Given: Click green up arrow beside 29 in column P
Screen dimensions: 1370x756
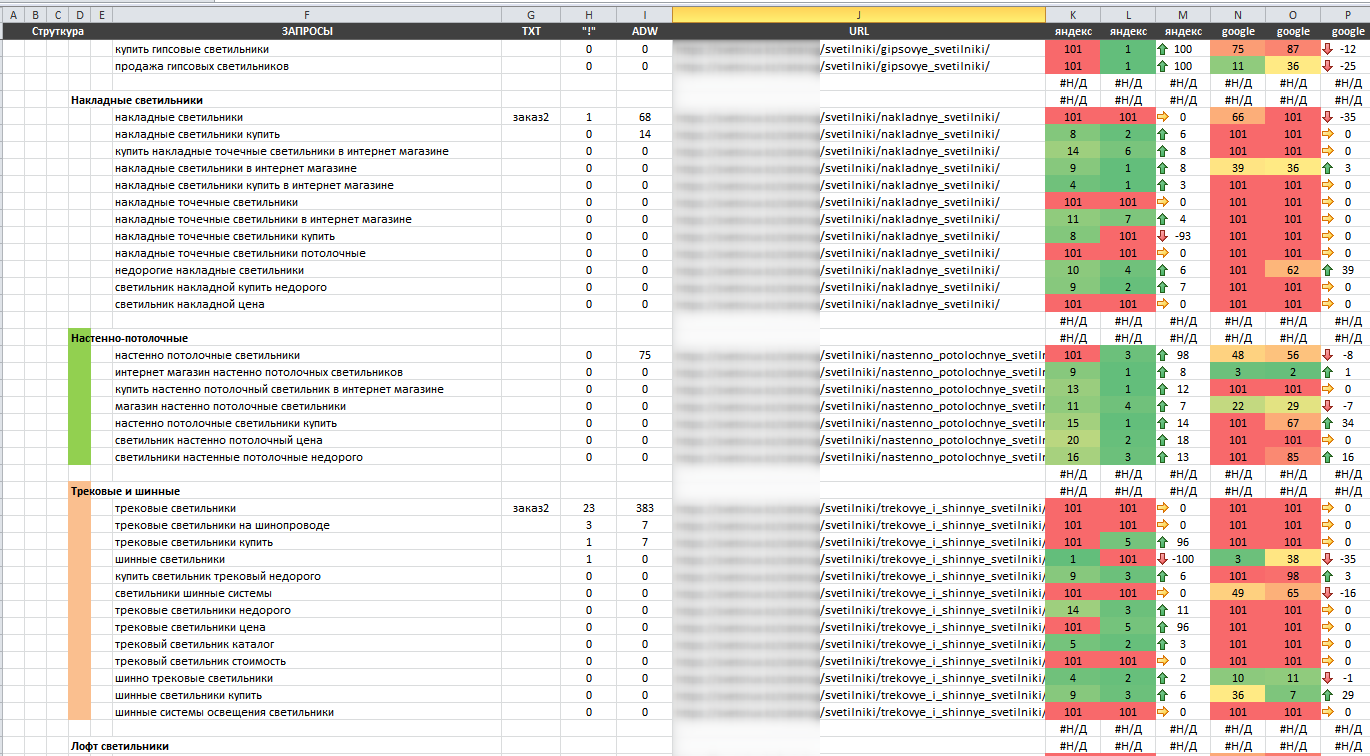Looking at the screenshot, I should pyautogui.click(x=1326, y=695).
